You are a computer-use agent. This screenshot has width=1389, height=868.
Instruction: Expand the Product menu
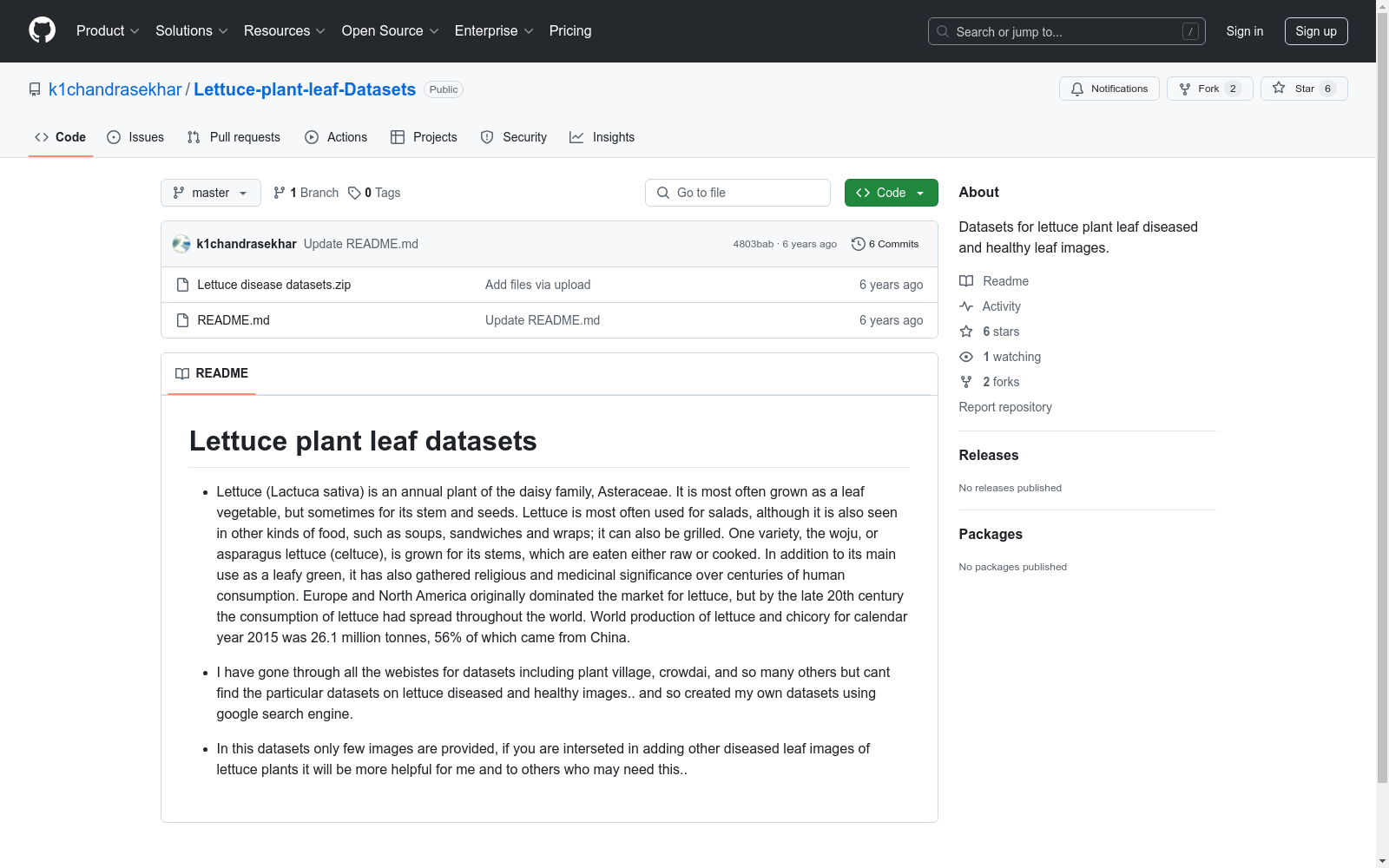[x=108, y=30]
